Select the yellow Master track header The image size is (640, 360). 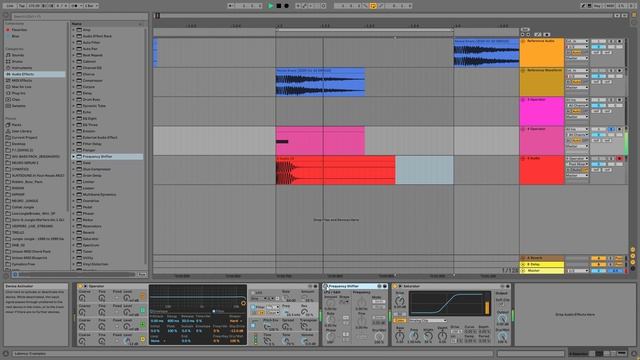(x=542, y=271)
